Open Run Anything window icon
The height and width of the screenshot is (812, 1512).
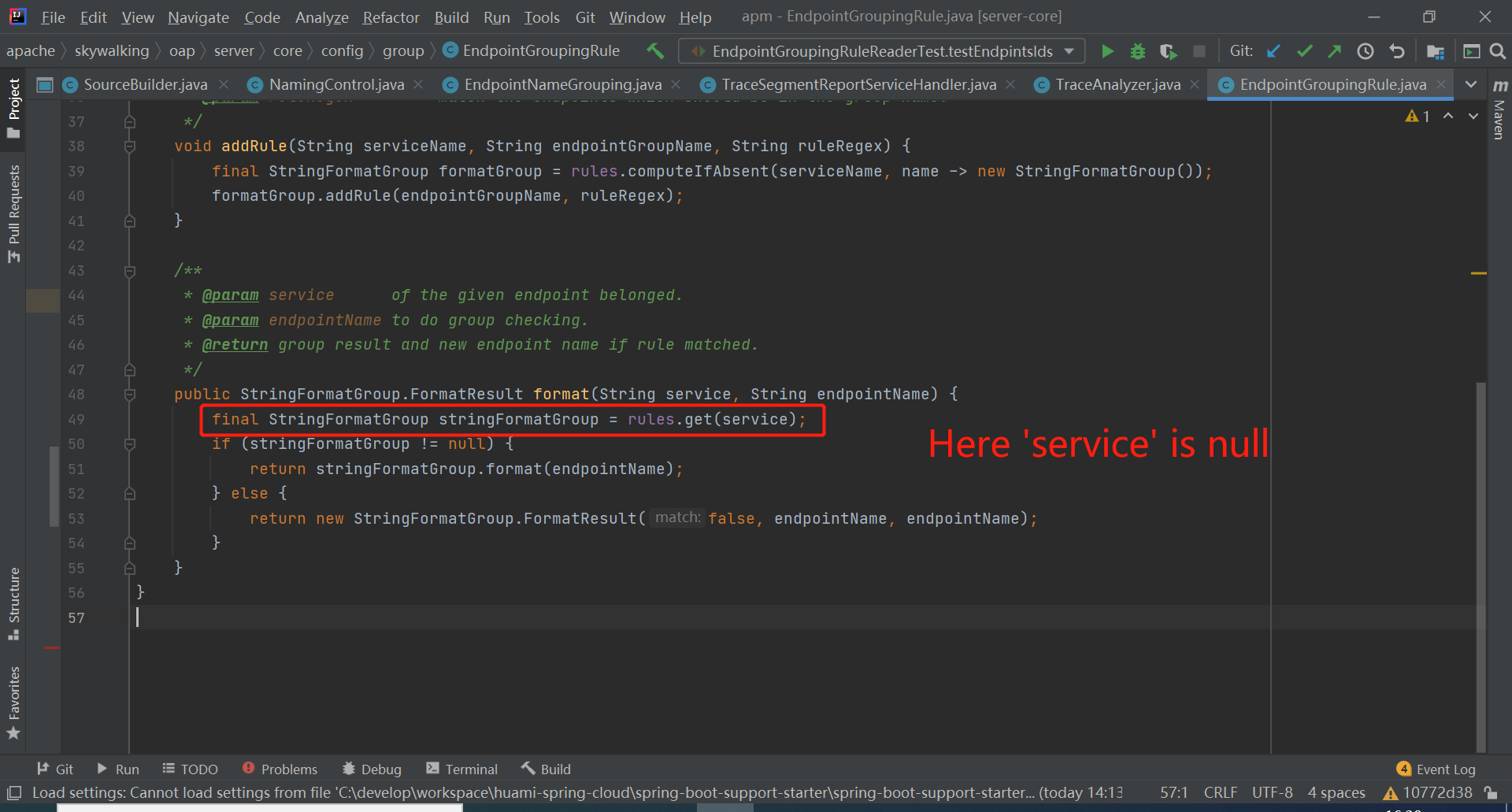[1471, 51]
